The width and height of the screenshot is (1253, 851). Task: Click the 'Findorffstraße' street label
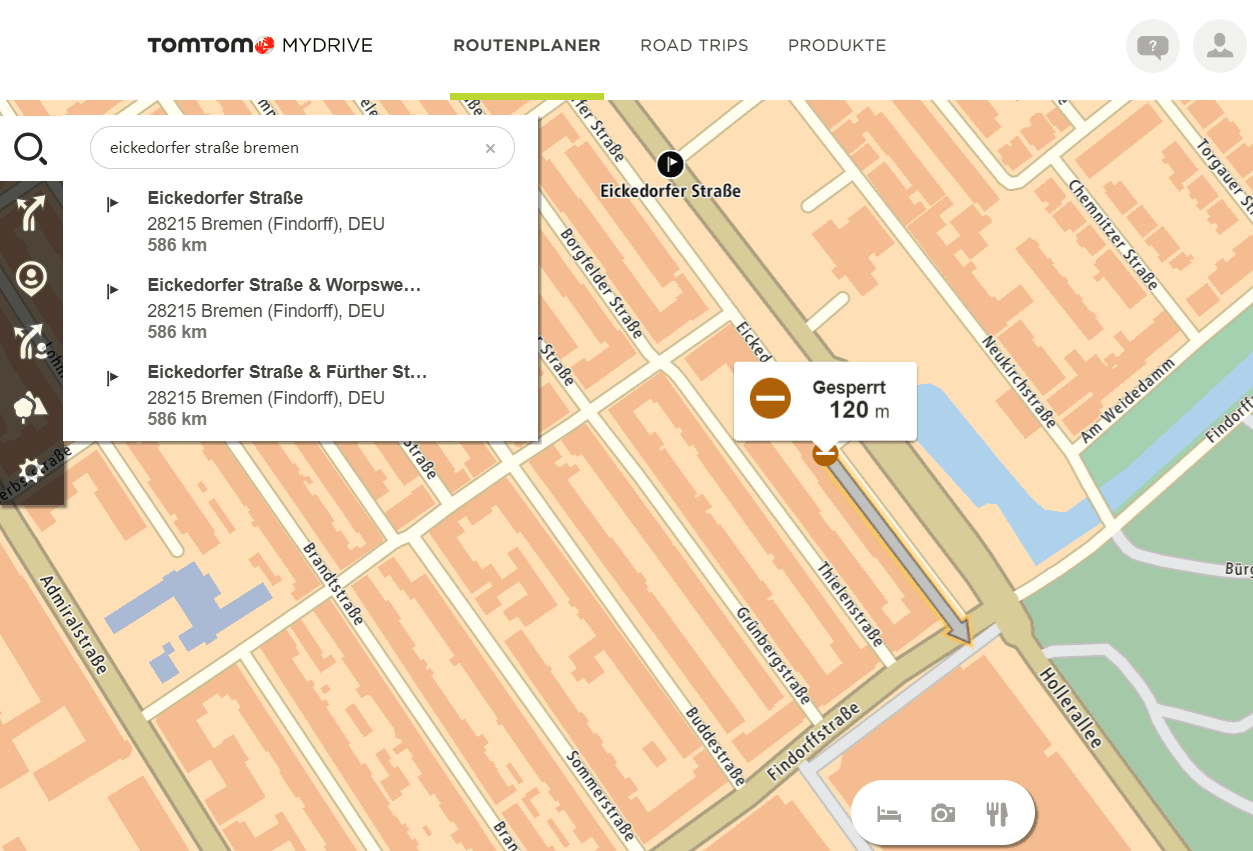click(x=813, y=743)
